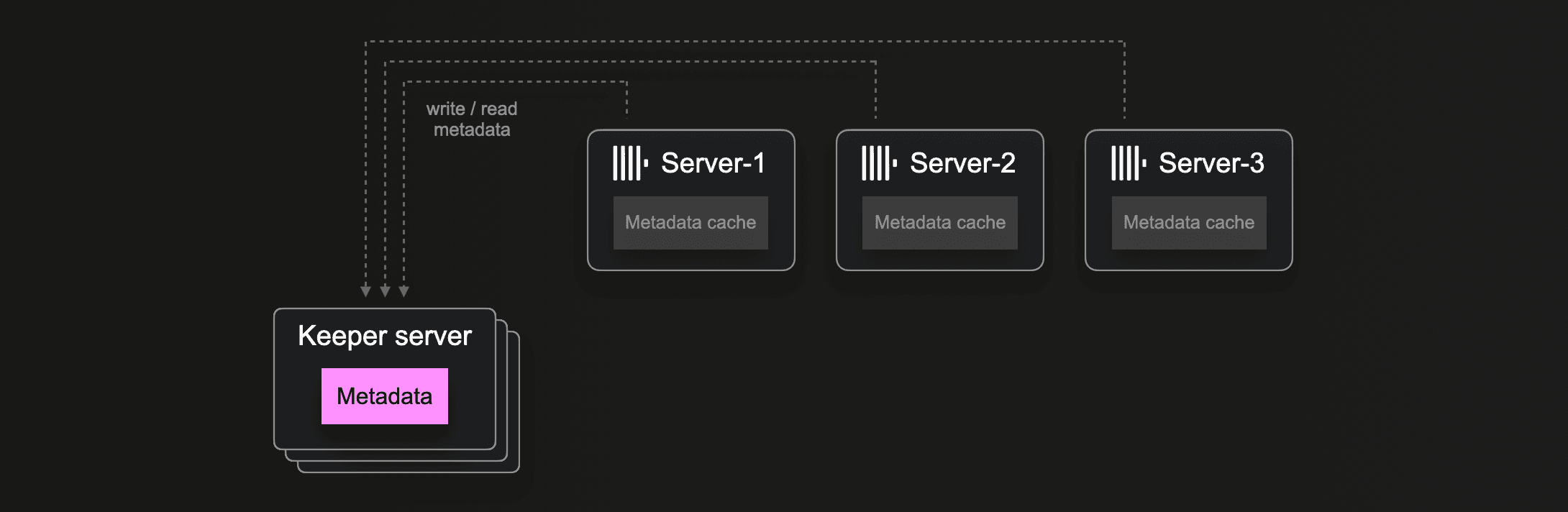1568x512 pixels.
Task: Pick the pink Metadata box
Action: click(x=385, y=396)
